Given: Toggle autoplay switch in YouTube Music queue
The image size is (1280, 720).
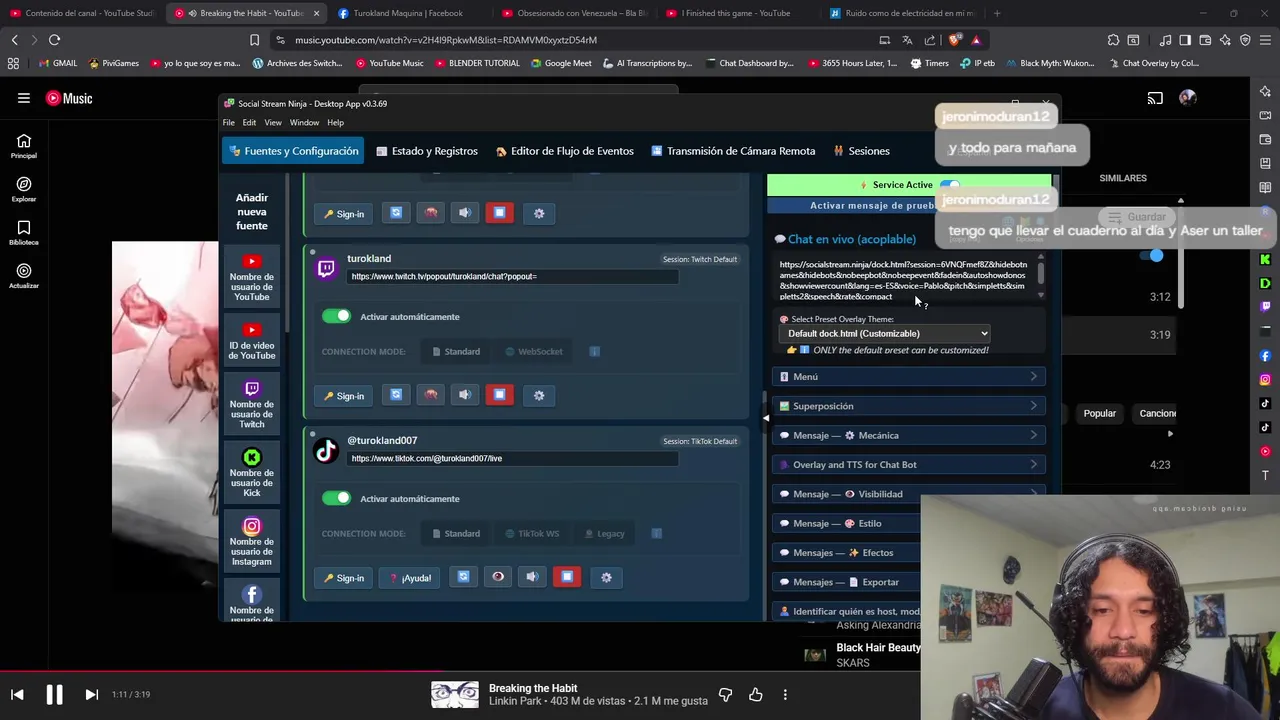Looking at the screenshot, I should click(x=1151, y=256).
